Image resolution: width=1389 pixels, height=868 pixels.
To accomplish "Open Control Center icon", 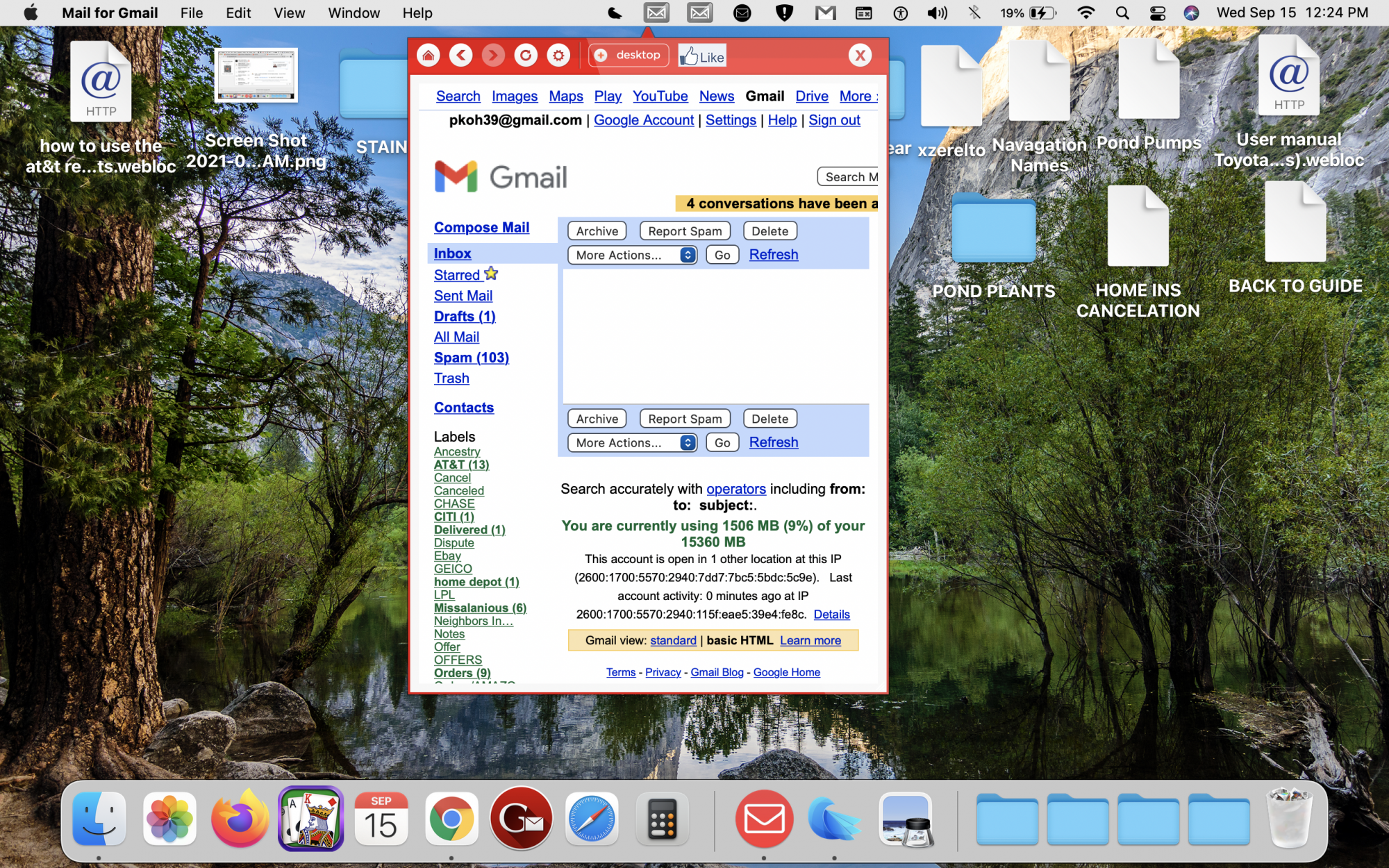I will click(x=1157, y=12).
